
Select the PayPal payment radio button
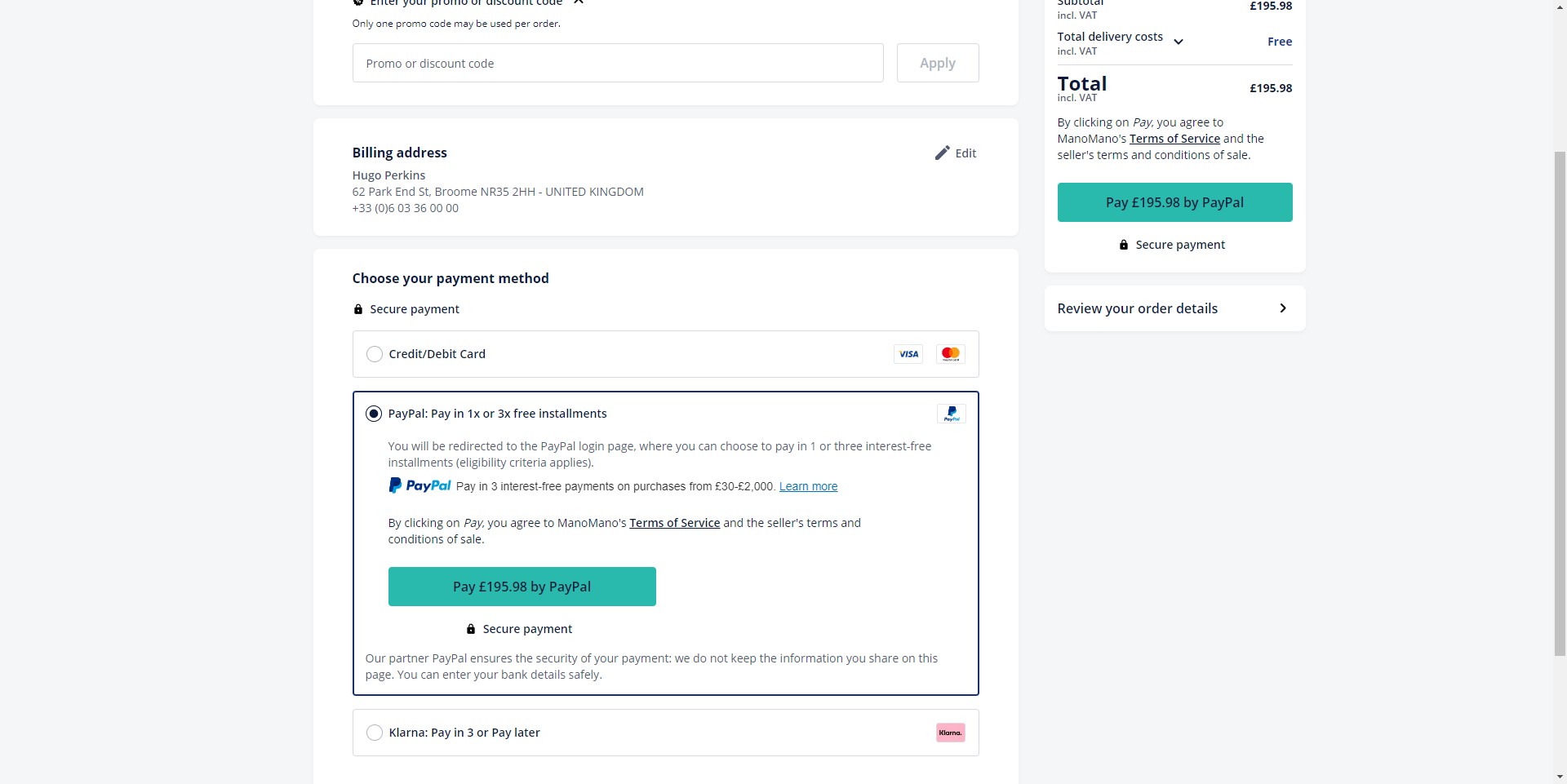[374, 414]
